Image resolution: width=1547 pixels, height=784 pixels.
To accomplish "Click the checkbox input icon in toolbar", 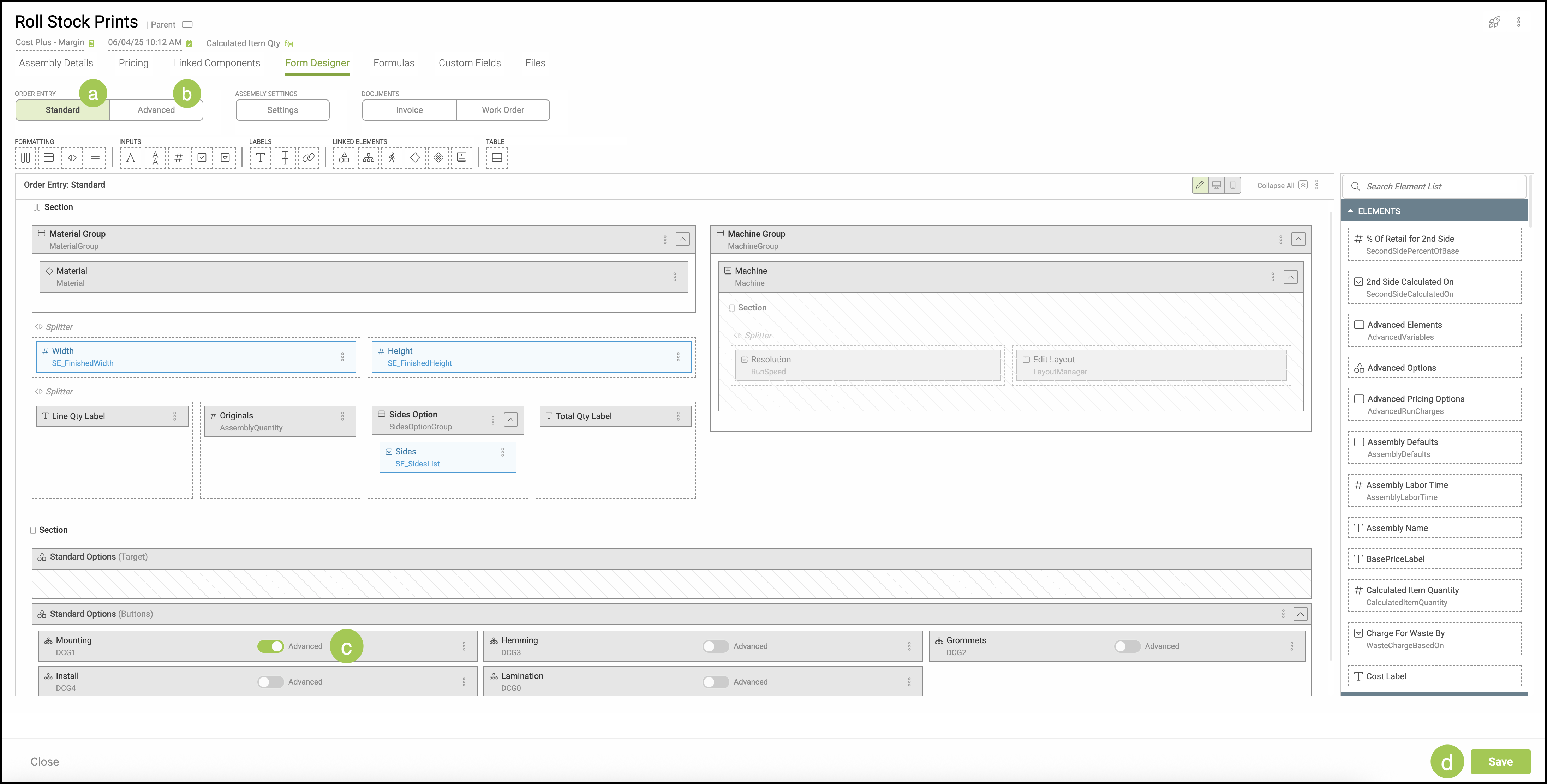I will click(202, 158).
